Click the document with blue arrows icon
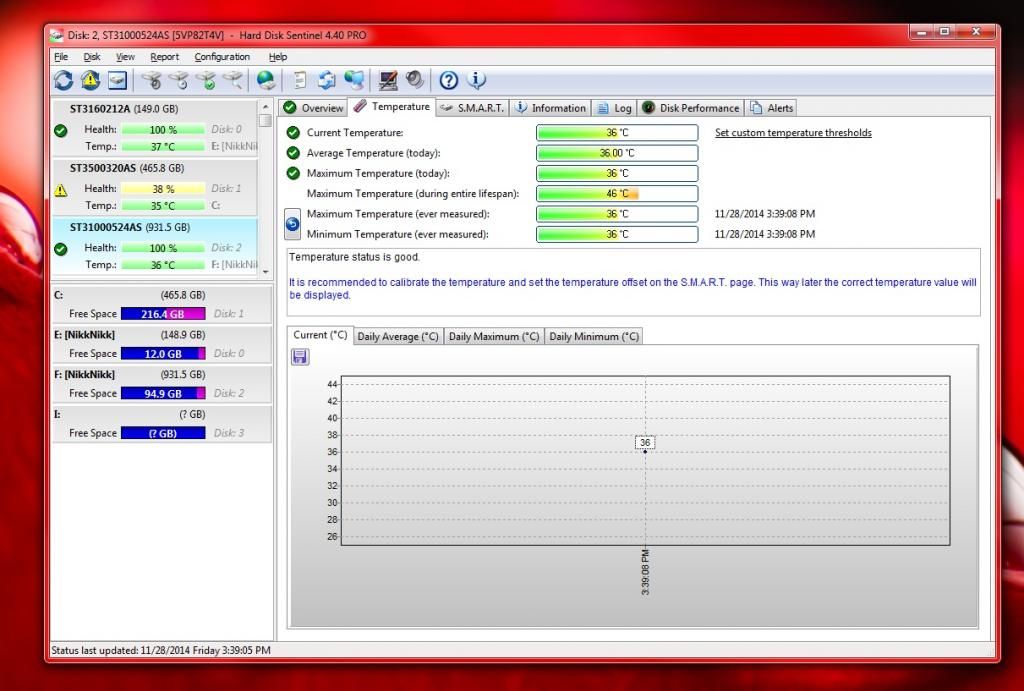The width and height of the screenshot is (1024, 691). pyautogui.click(x=327, y=80)
